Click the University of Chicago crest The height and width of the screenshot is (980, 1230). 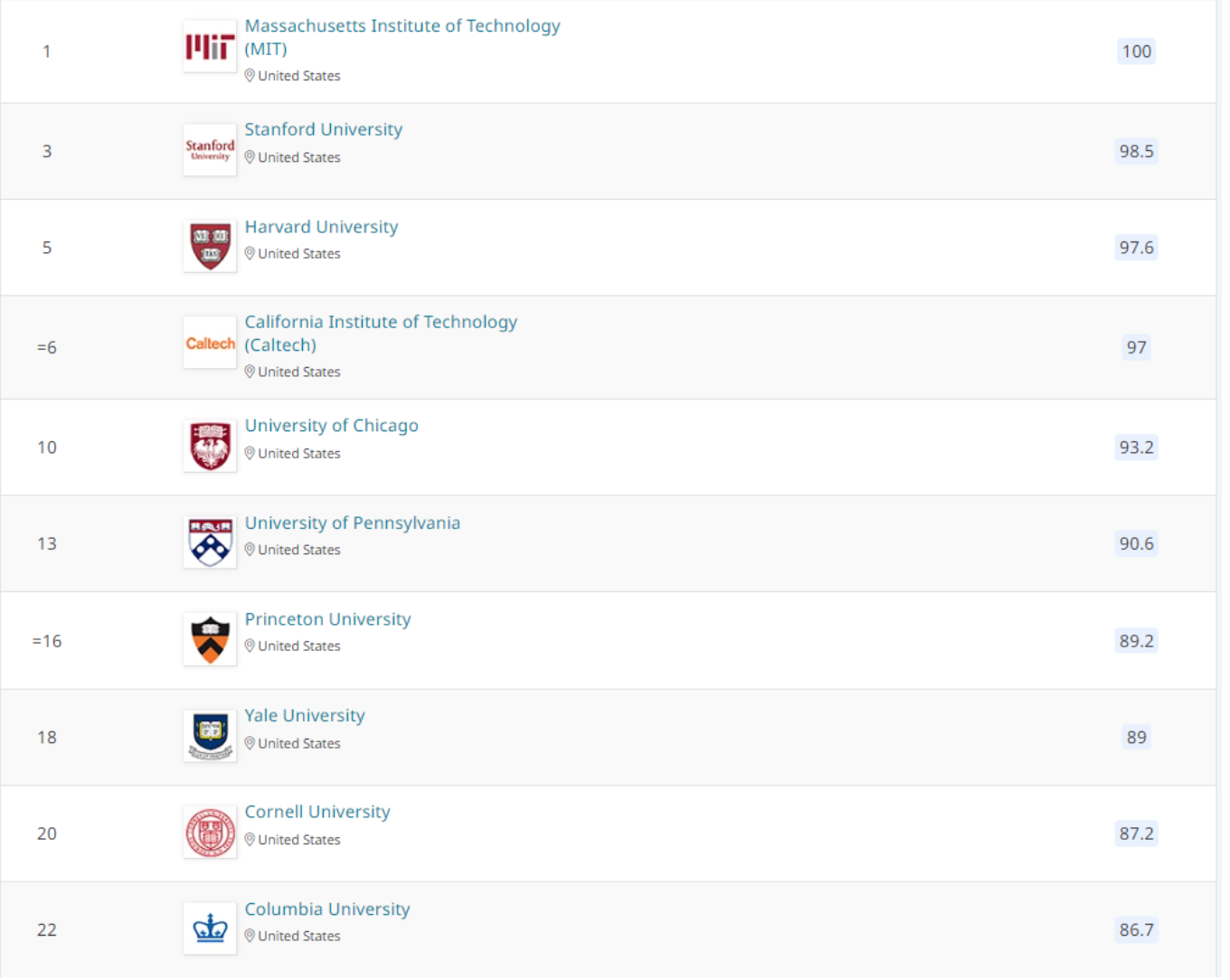click(210, 446)
